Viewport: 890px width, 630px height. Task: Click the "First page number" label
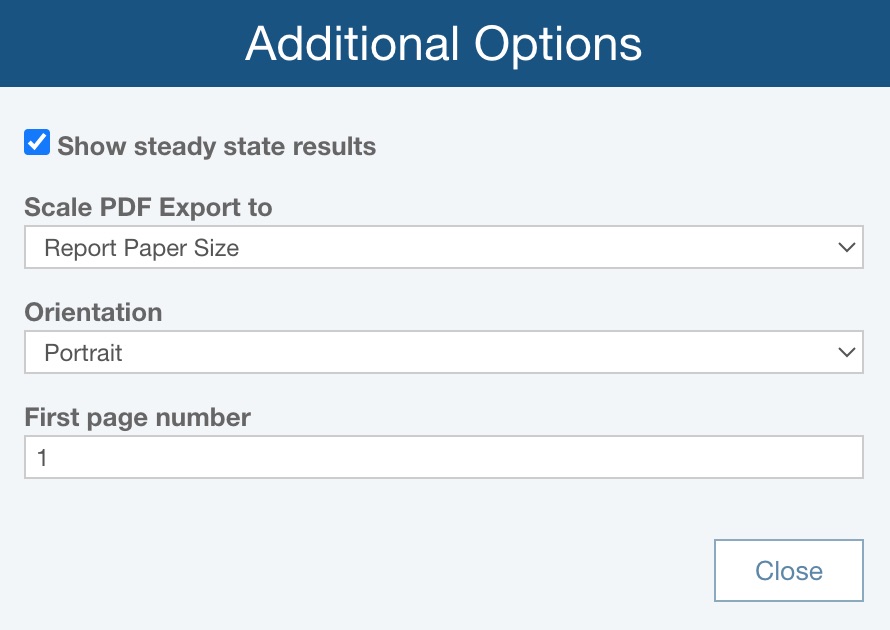(x=137, y=417)
